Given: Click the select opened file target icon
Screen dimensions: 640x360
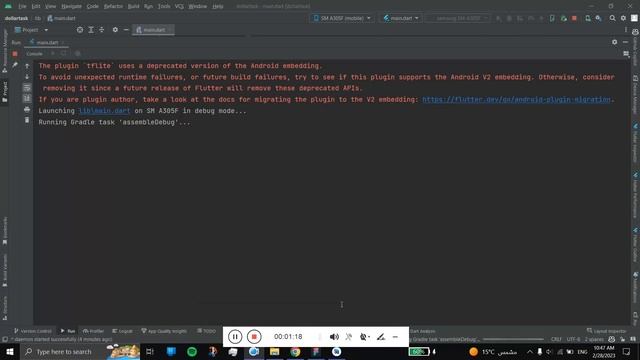Looking at the screenshot, I should coord(80,30).
